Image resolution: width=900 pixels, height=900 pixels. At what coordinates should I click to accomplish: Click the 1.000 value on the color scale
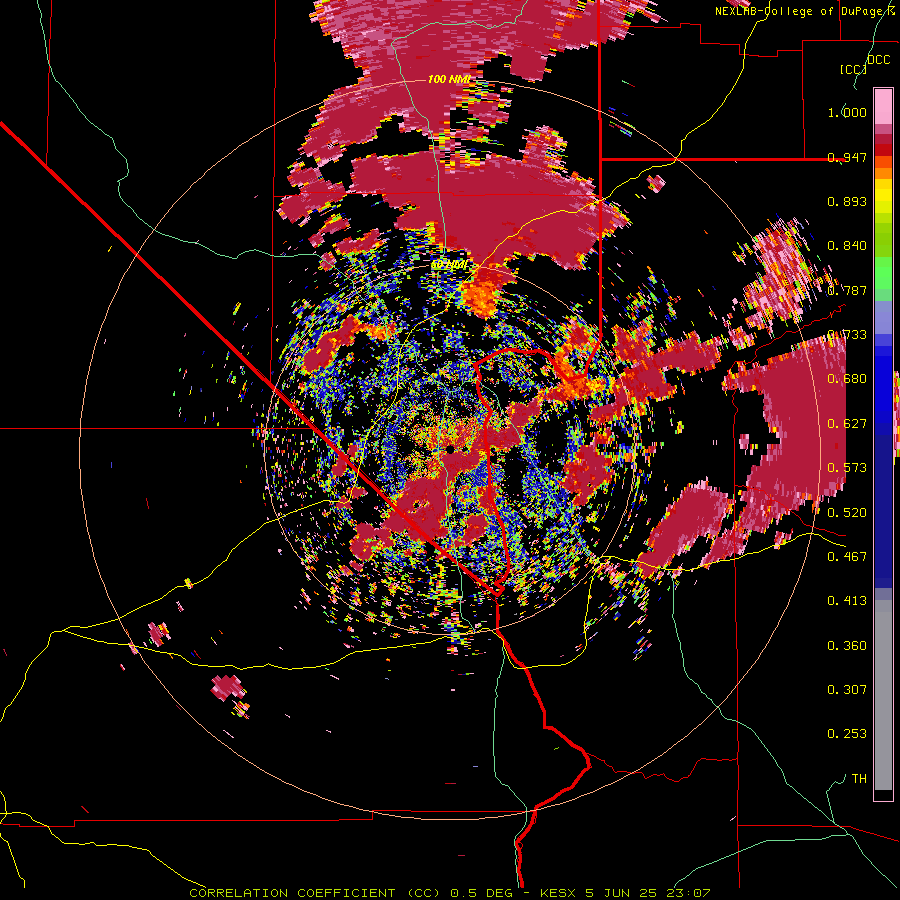click(847, 112)
